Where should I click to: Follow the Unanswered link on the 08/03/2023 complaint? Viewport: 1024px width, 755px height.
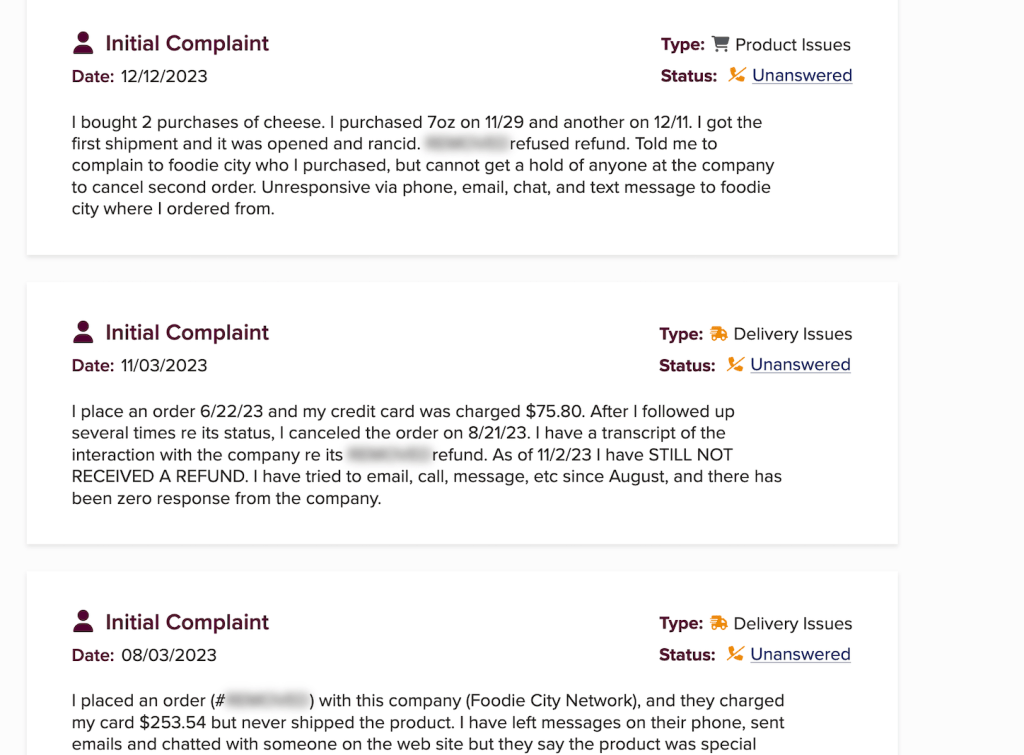(x=800, y=654)
